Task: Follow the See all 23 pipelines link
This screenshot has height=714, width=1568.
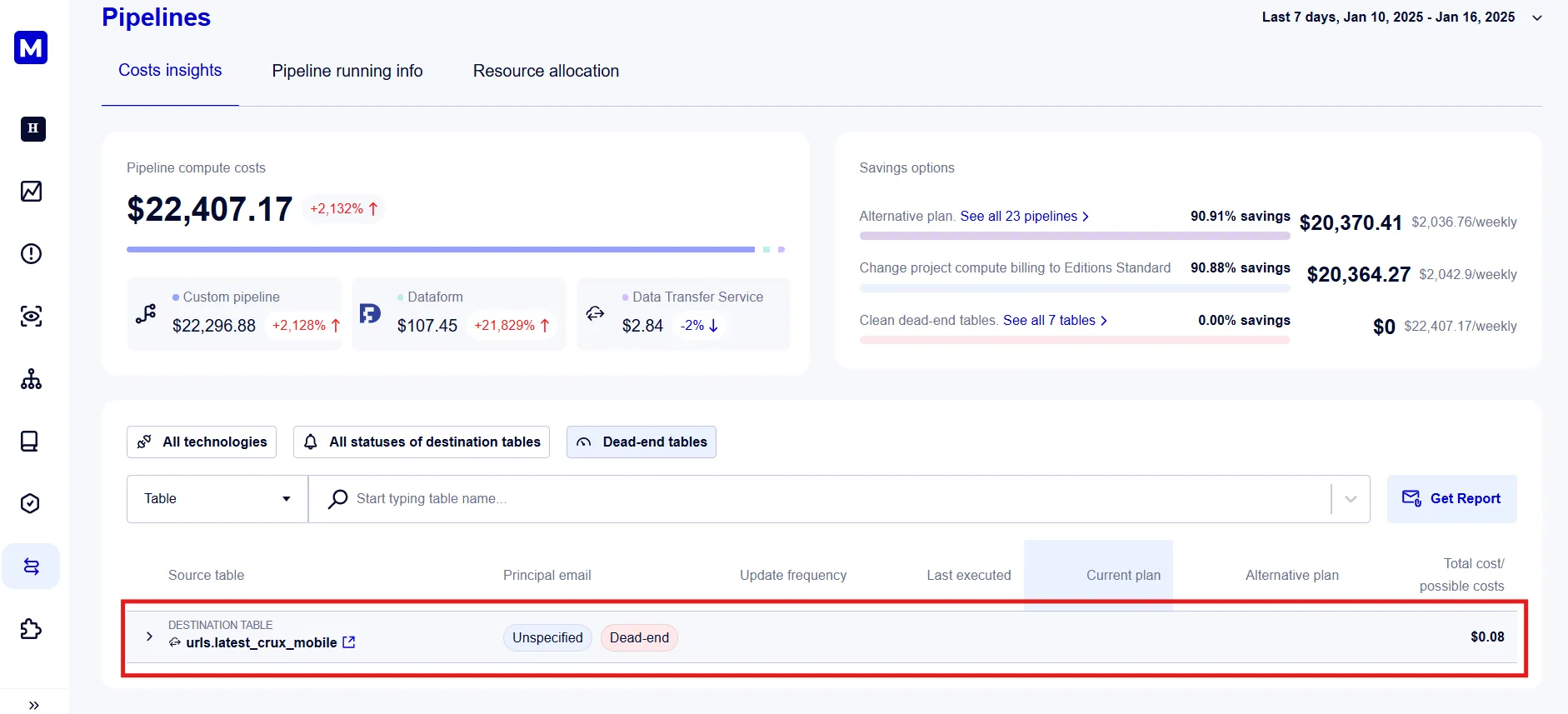Action: coord(1024,217)
